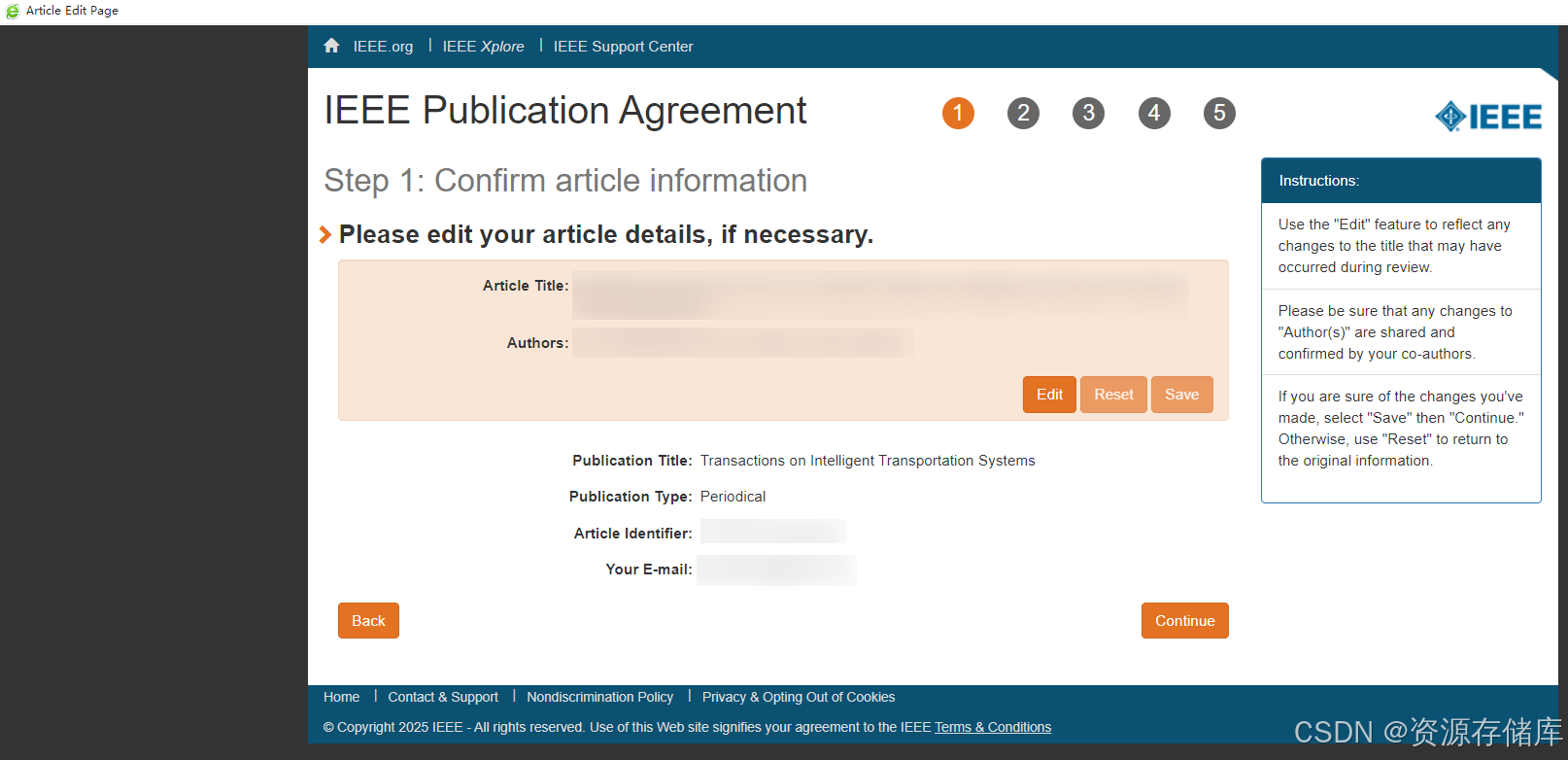Image resolution: width=1568 pixels, height=760 pixels.
Task: Open the IEEE.org link
Action: click(x=383, y=47)
